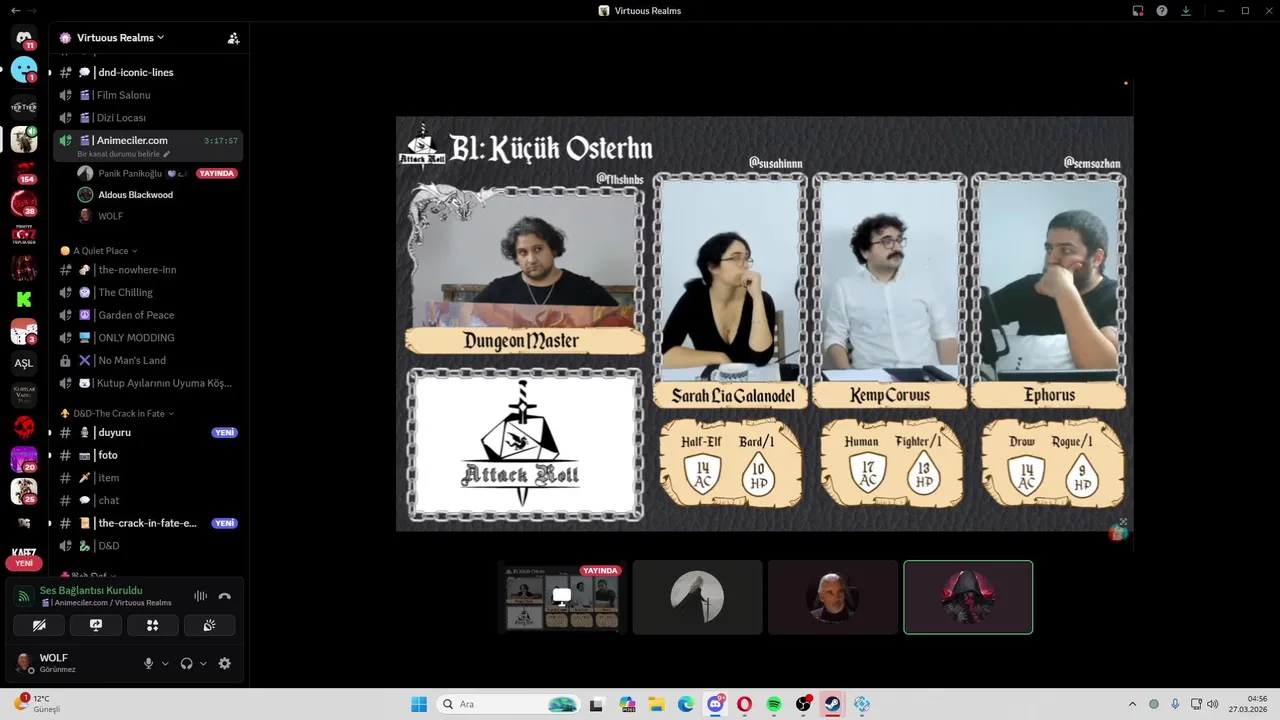
Task: Open Spotify from the taskbar
Action: pyautogui.click(x=774, y=704)
